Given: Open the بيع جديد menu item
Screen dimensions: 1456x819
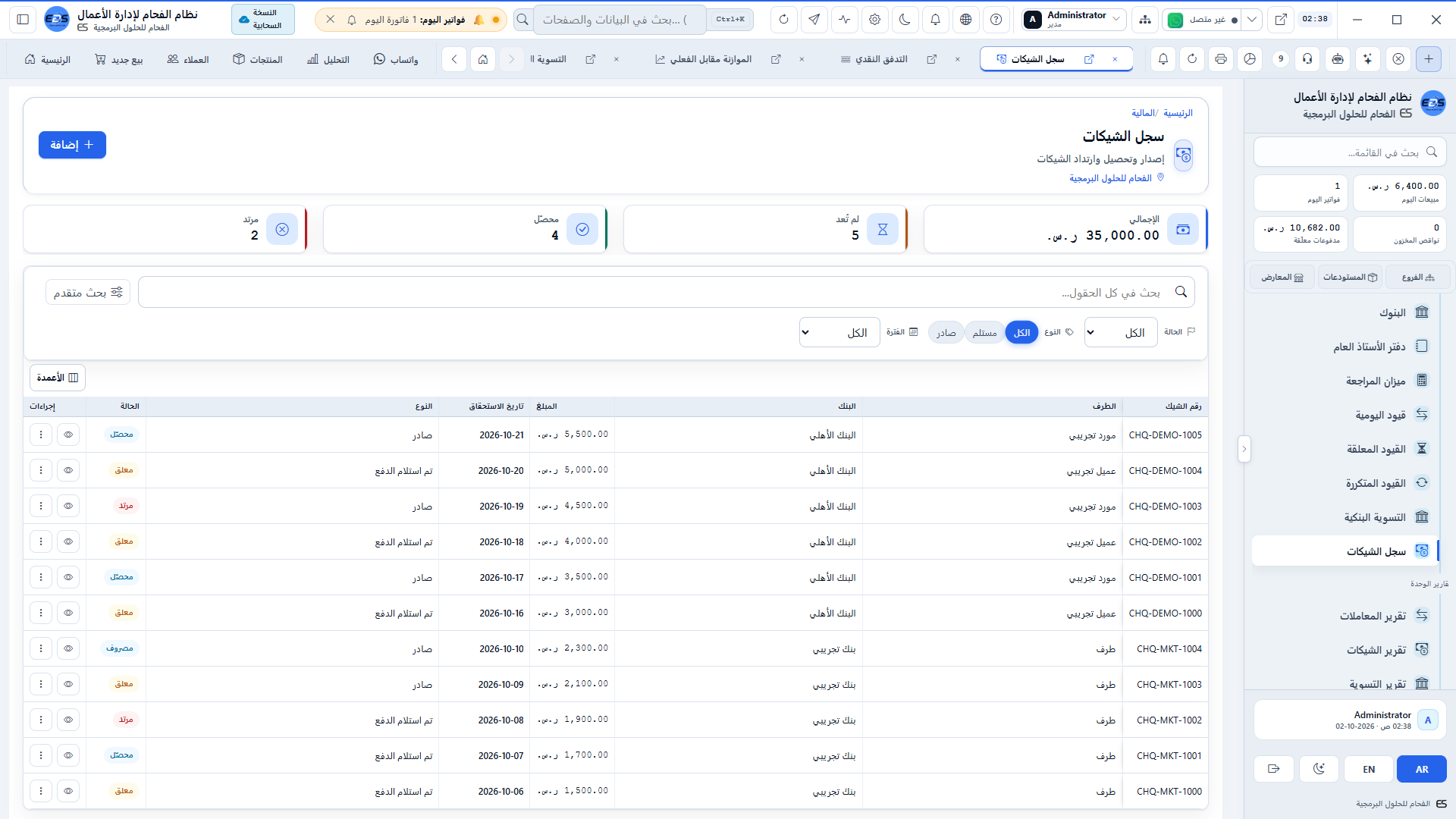Looking at the screenshot, I should [118, 59].
